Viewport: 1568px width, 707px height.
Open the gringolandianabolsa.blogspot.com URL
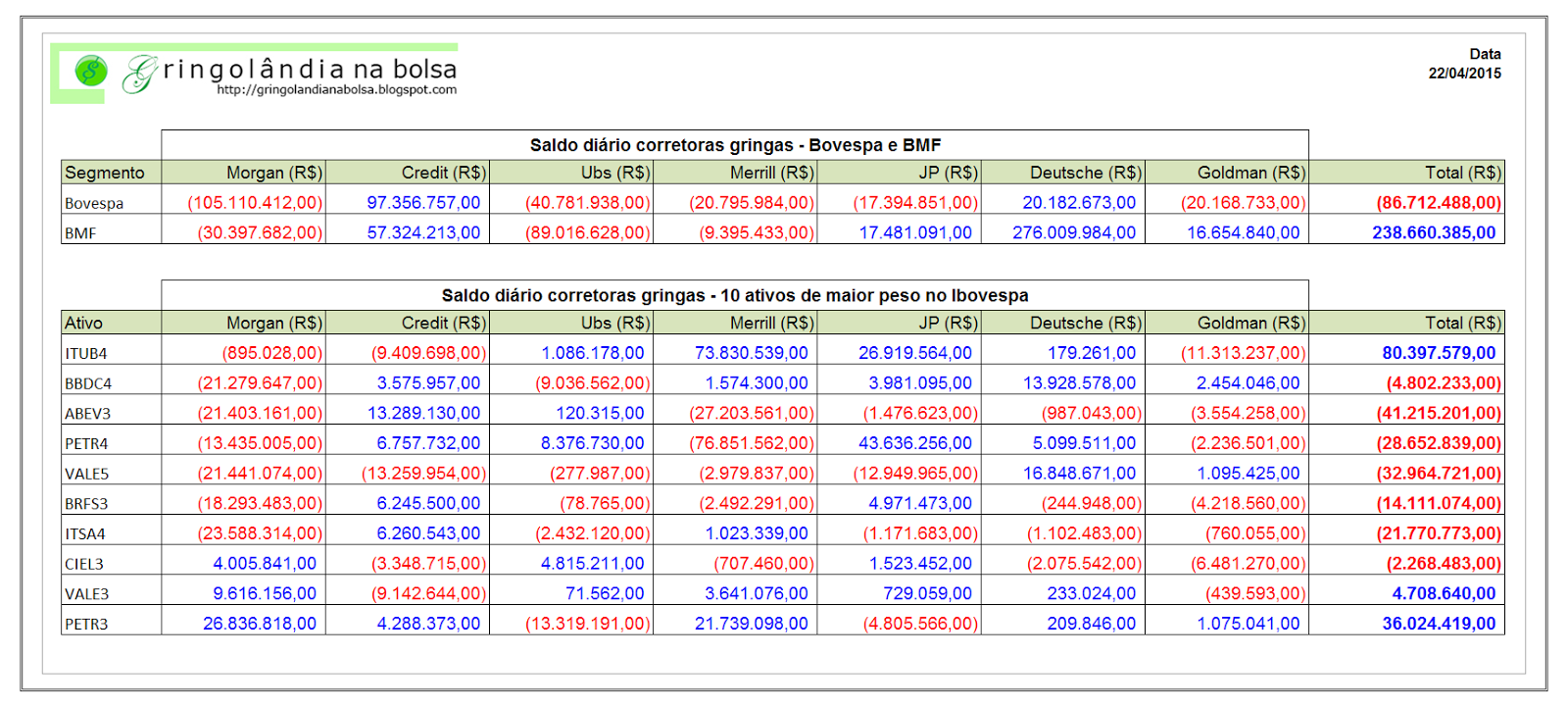coord(337,89)
